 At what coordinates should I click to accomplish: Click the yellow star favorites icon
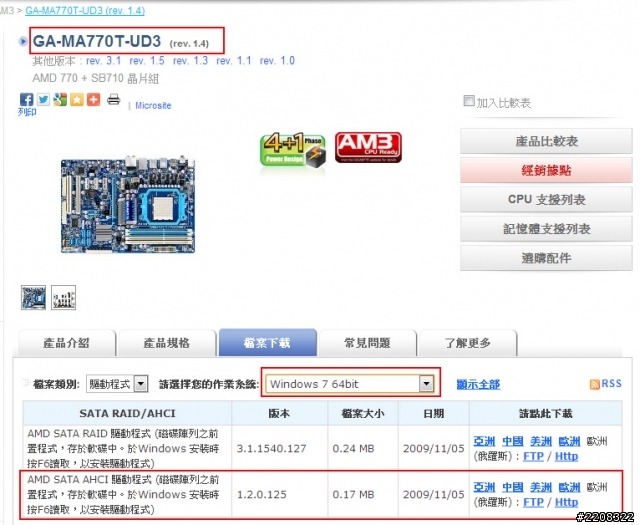pos(77,100)
